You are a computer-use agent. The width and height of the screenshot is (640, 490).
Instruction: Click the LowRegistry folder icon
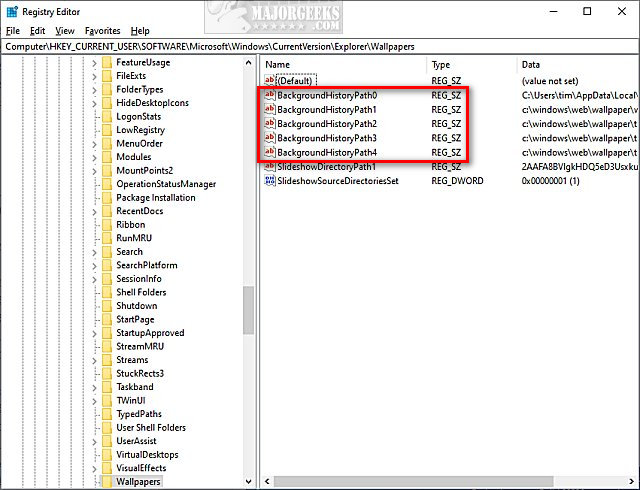pos(107,130)
